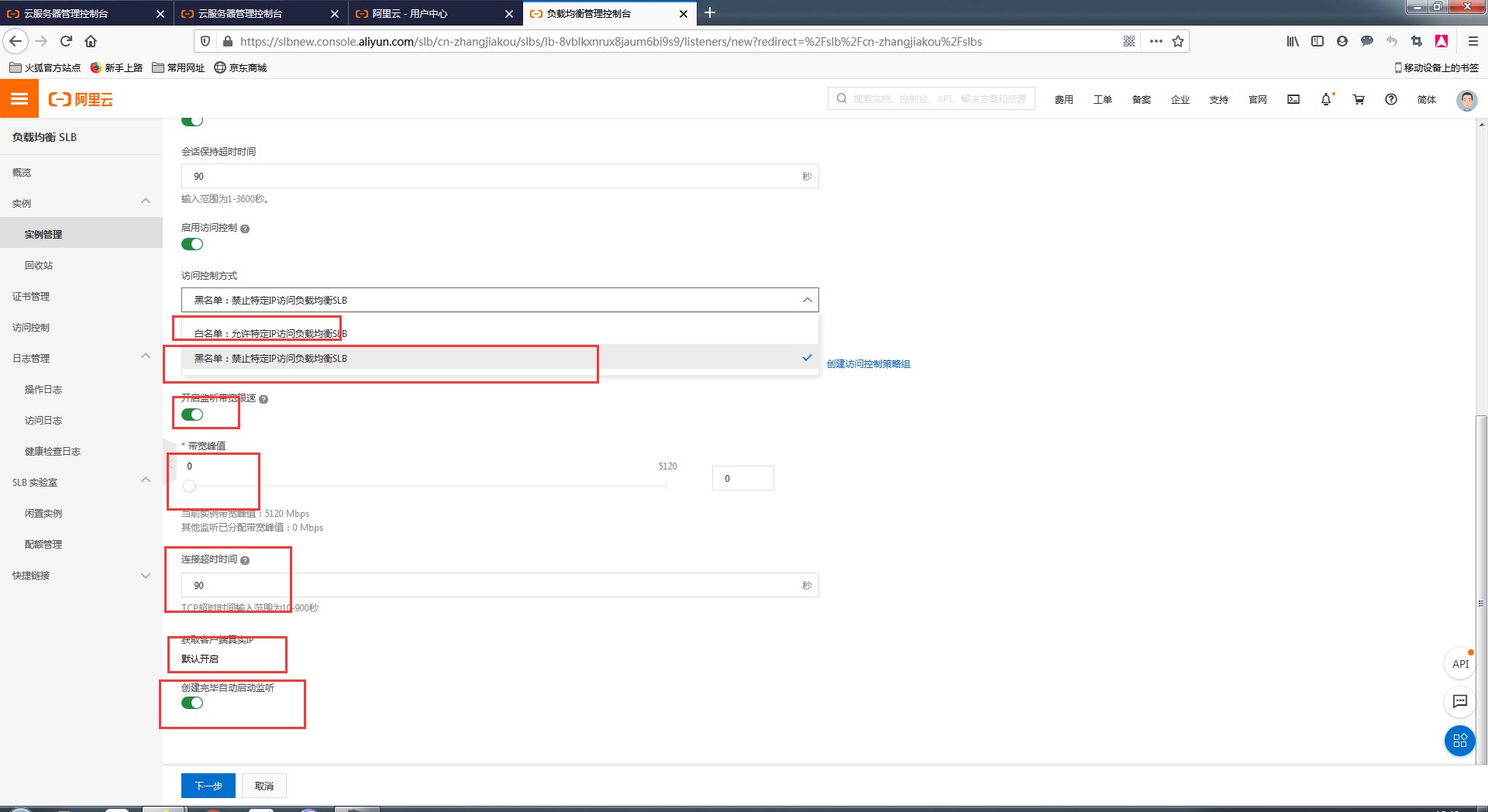The image size is (1488, 812).
Task: Open the floating API panel icon
Action: click(x=1459, y=664)
